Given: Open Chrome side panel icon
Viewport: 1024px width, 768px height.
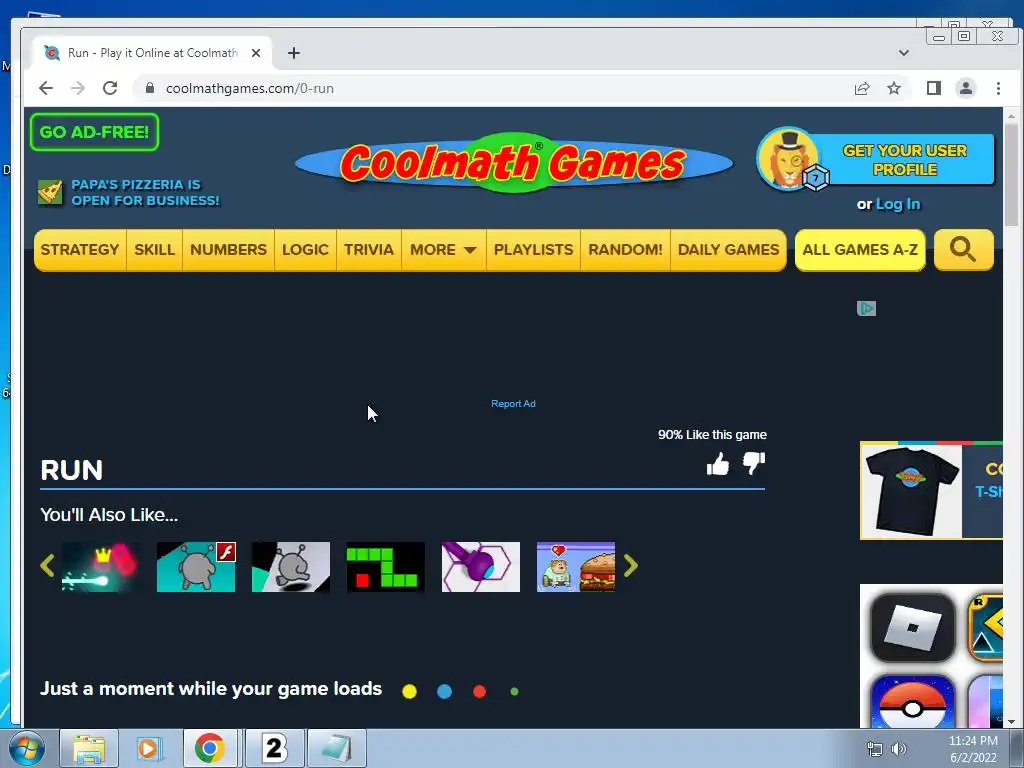Looking at the screenshot, I should (x=934, y=88).
